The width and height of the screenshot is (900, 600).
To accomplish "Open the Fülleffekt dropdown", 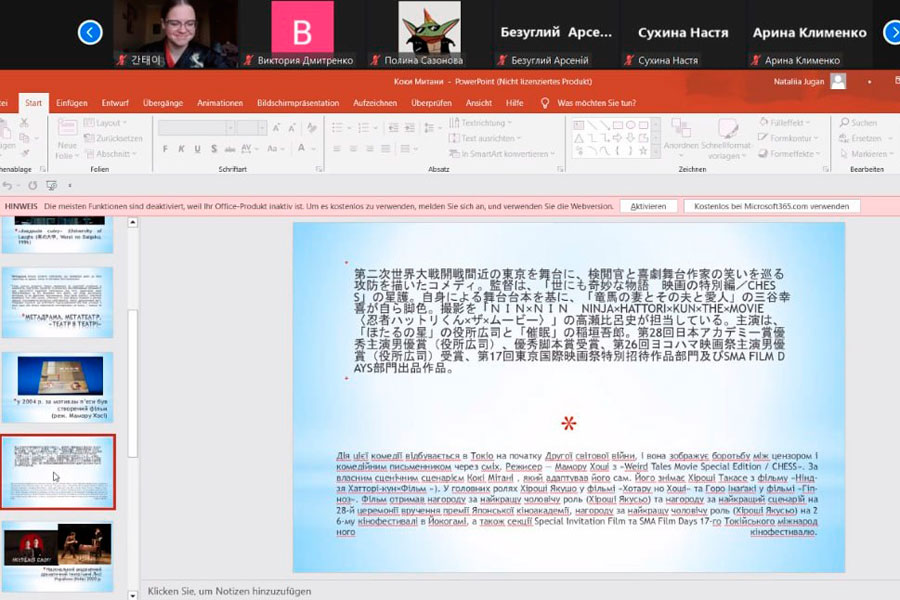I will 784,123.
